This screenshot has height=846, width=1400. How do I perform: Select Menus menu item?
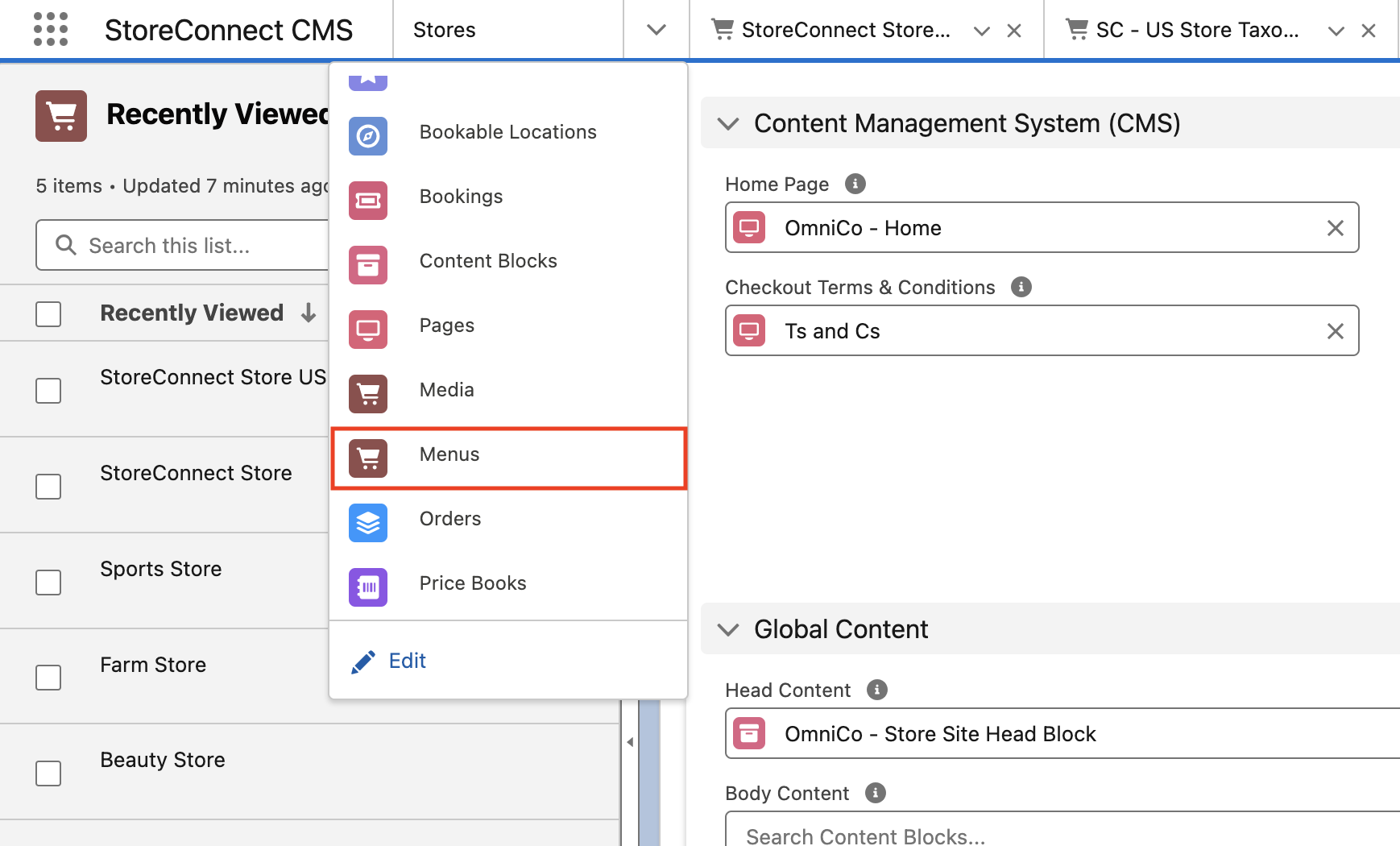click(509, 458)
